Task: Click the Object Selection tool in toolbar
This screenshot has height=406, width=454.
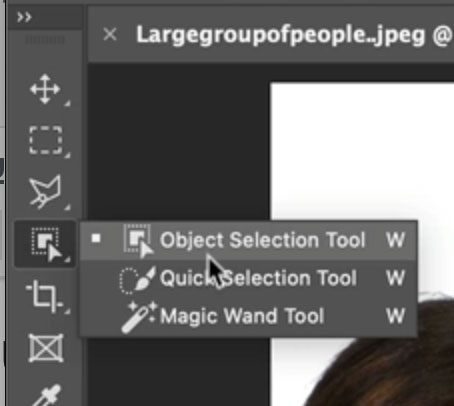Action: tap(46, 244)
